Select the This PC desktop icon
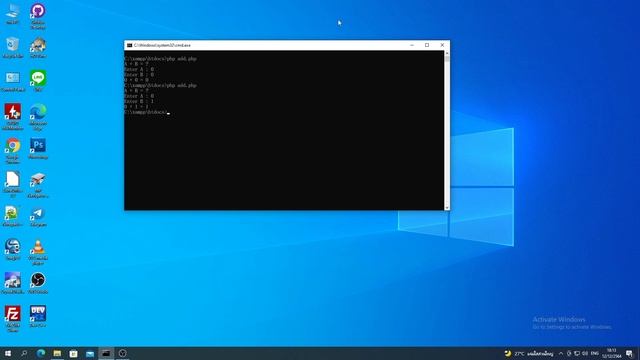Image resolution: width=640 pixels, height=360 pixels. coord(13,13)
